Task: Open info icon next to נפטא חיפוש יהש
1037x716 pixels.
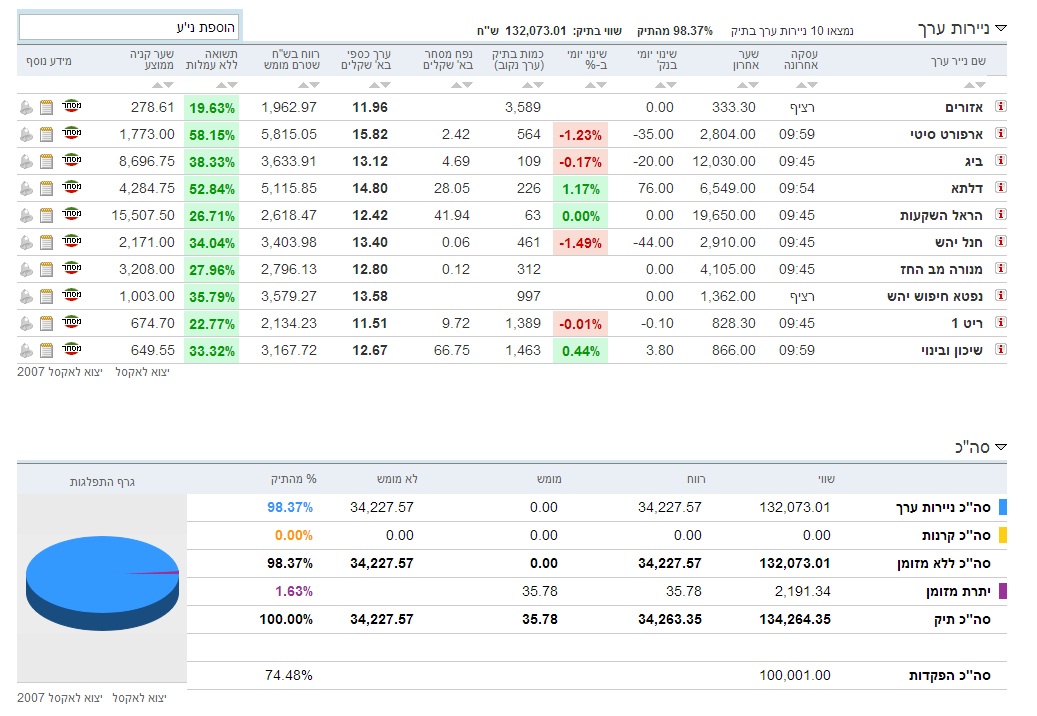Action: [1000, 296]
